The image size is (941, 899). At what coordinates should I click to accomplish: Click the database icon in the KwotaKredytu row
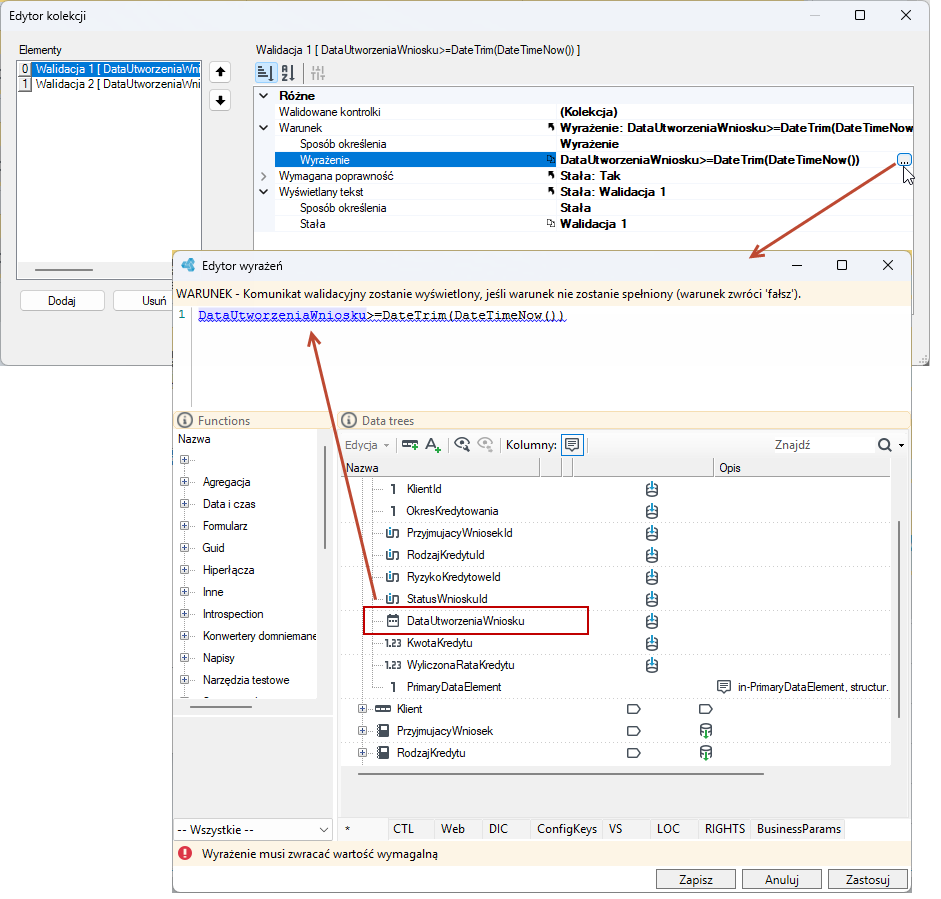click(652, 643)
